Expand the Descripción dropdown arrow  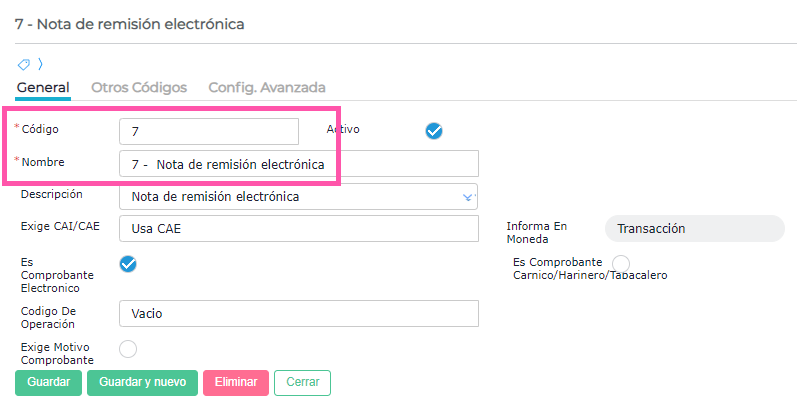467,197
